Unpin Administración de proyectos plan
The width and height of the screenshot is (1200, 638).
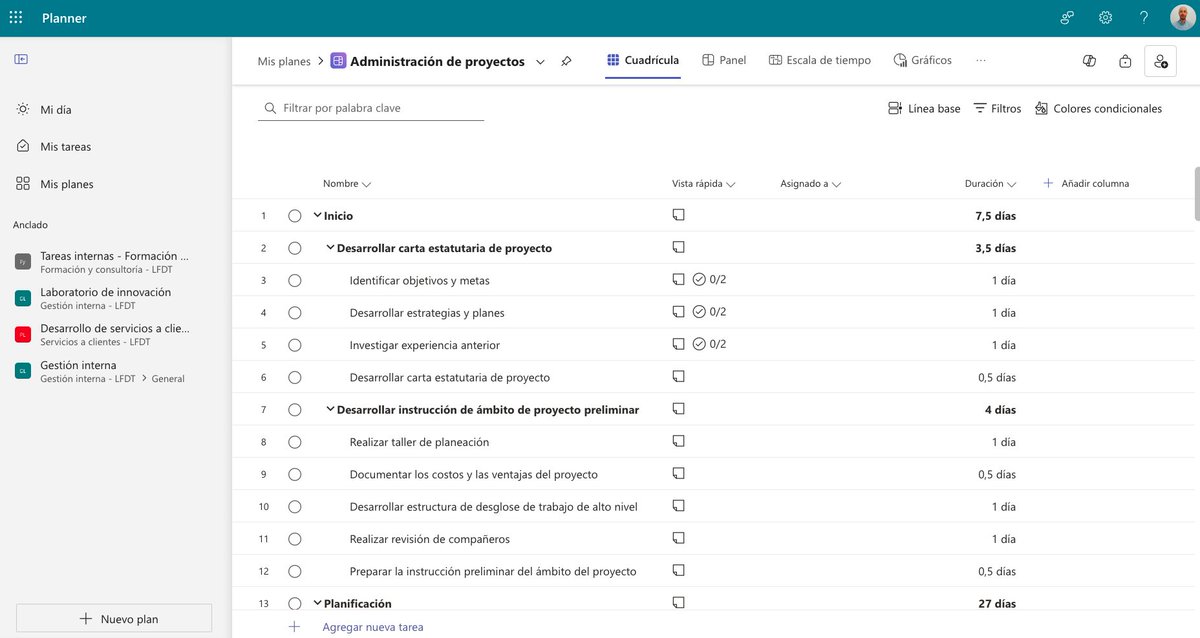564,60
